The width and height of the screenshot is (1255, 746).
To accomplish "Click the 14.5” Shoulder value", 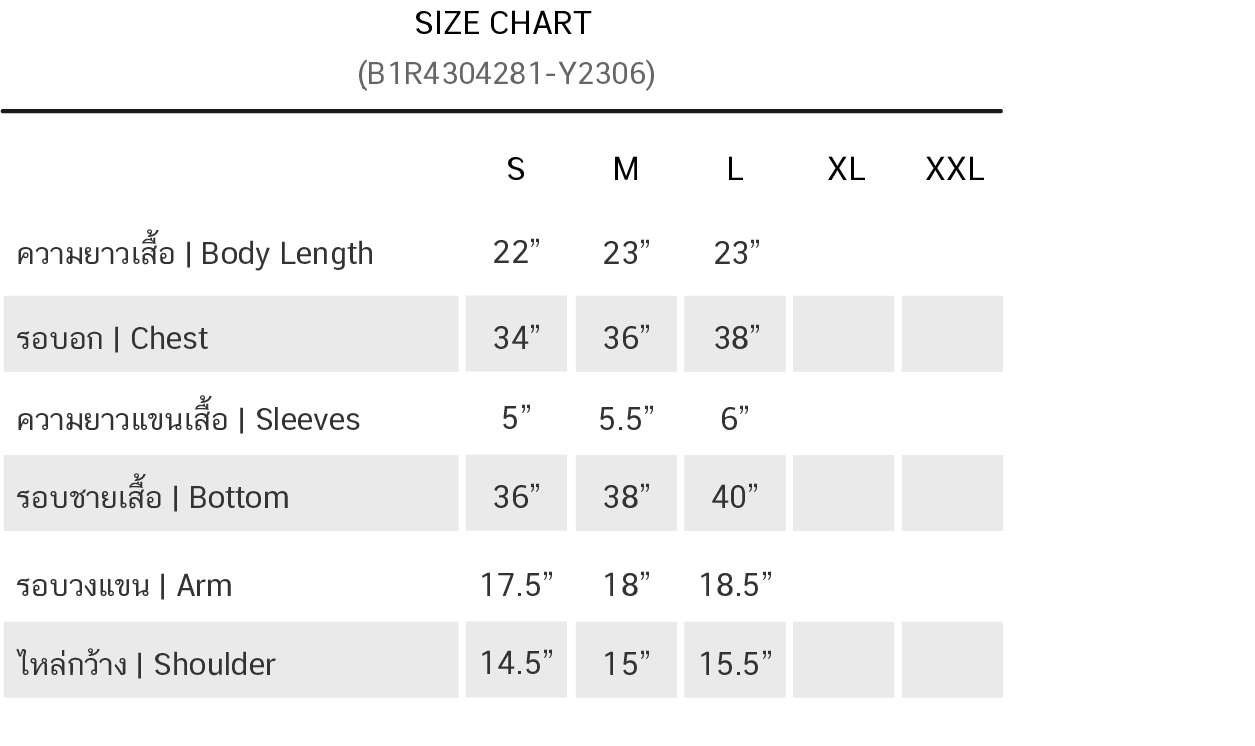I will click(516, 664).
